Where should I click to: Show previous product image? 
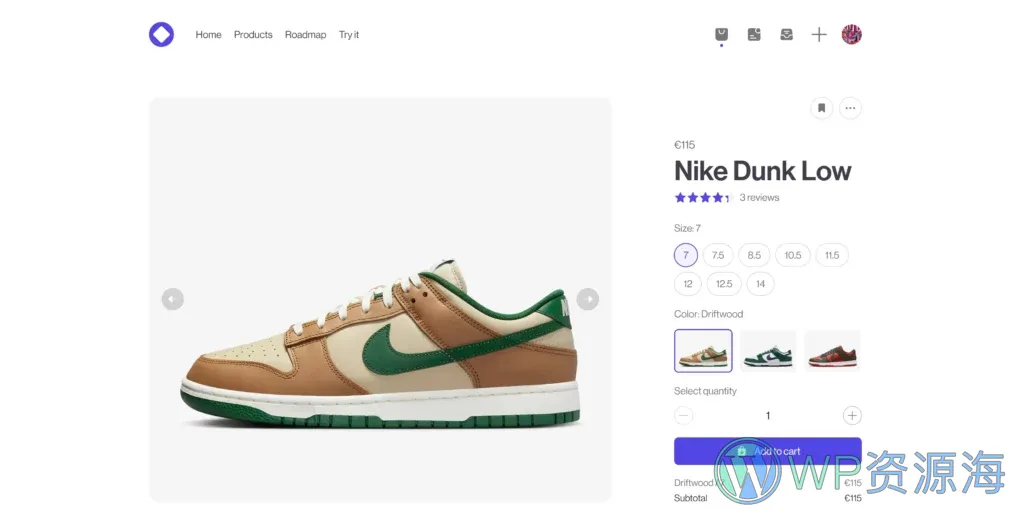click(172, 299)
